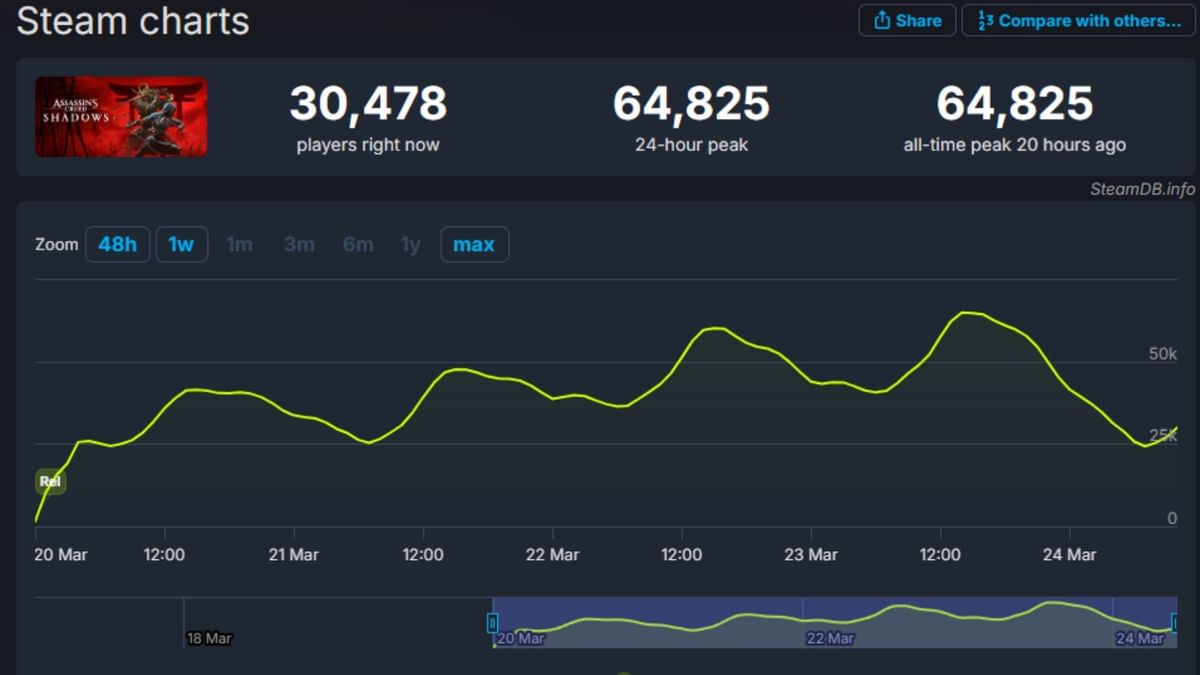The width and height of the screenshot is (1200, 675).
Task: Click the 22 Mar axis label
Action: 552,555
